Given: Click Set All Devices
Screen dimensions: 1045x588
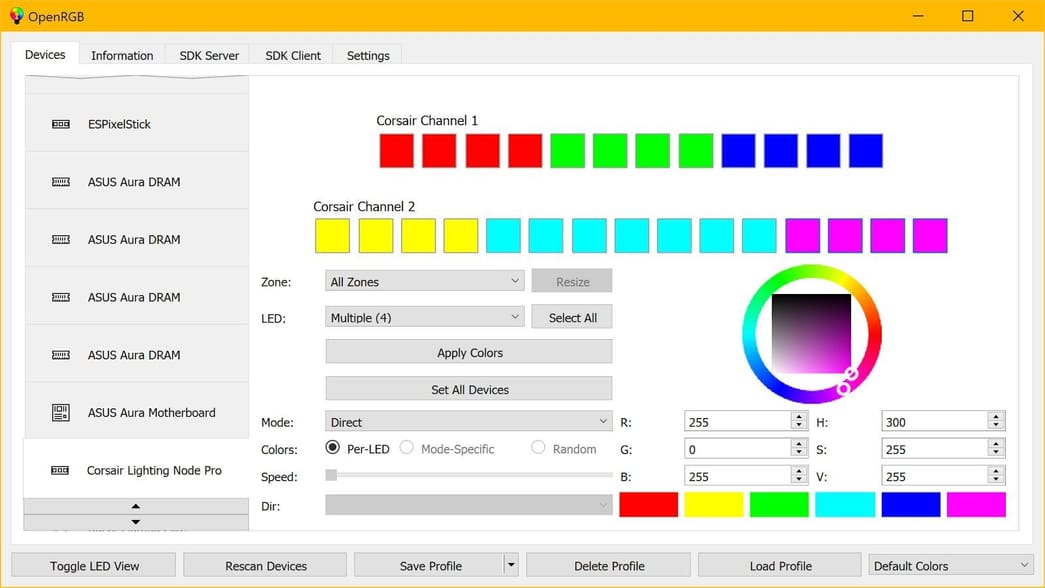Looking at the screenshot, I should (468, 388).
